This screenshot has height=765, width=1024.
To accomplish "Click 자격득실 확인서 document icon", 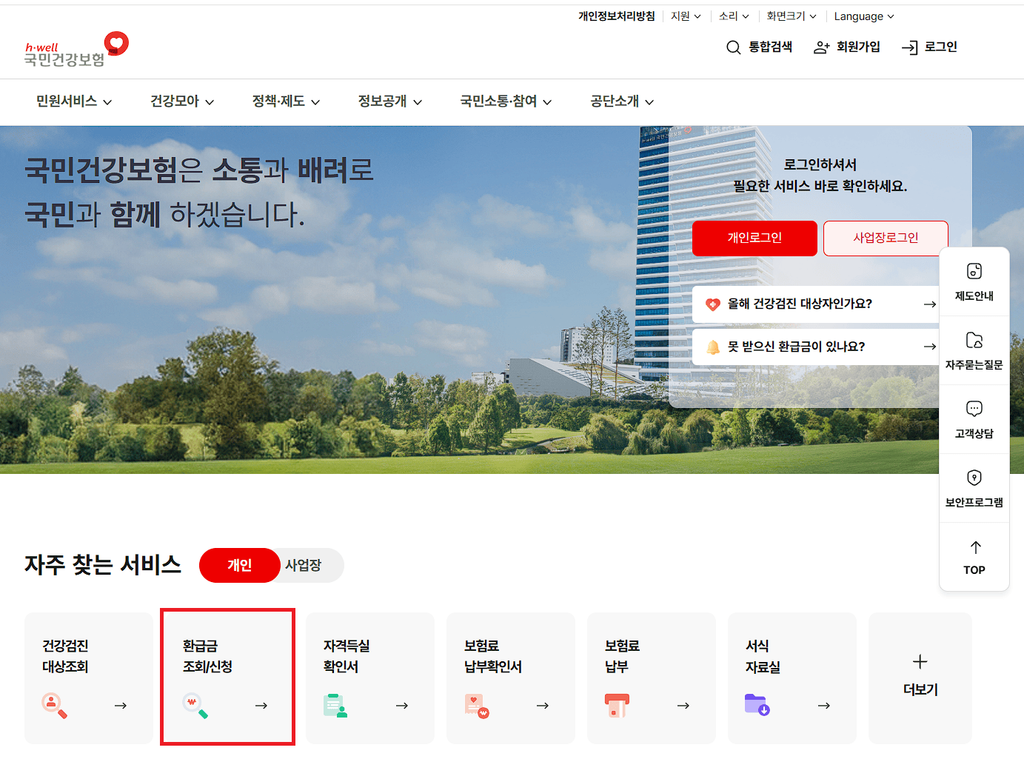I will click(x=335, y=706).
